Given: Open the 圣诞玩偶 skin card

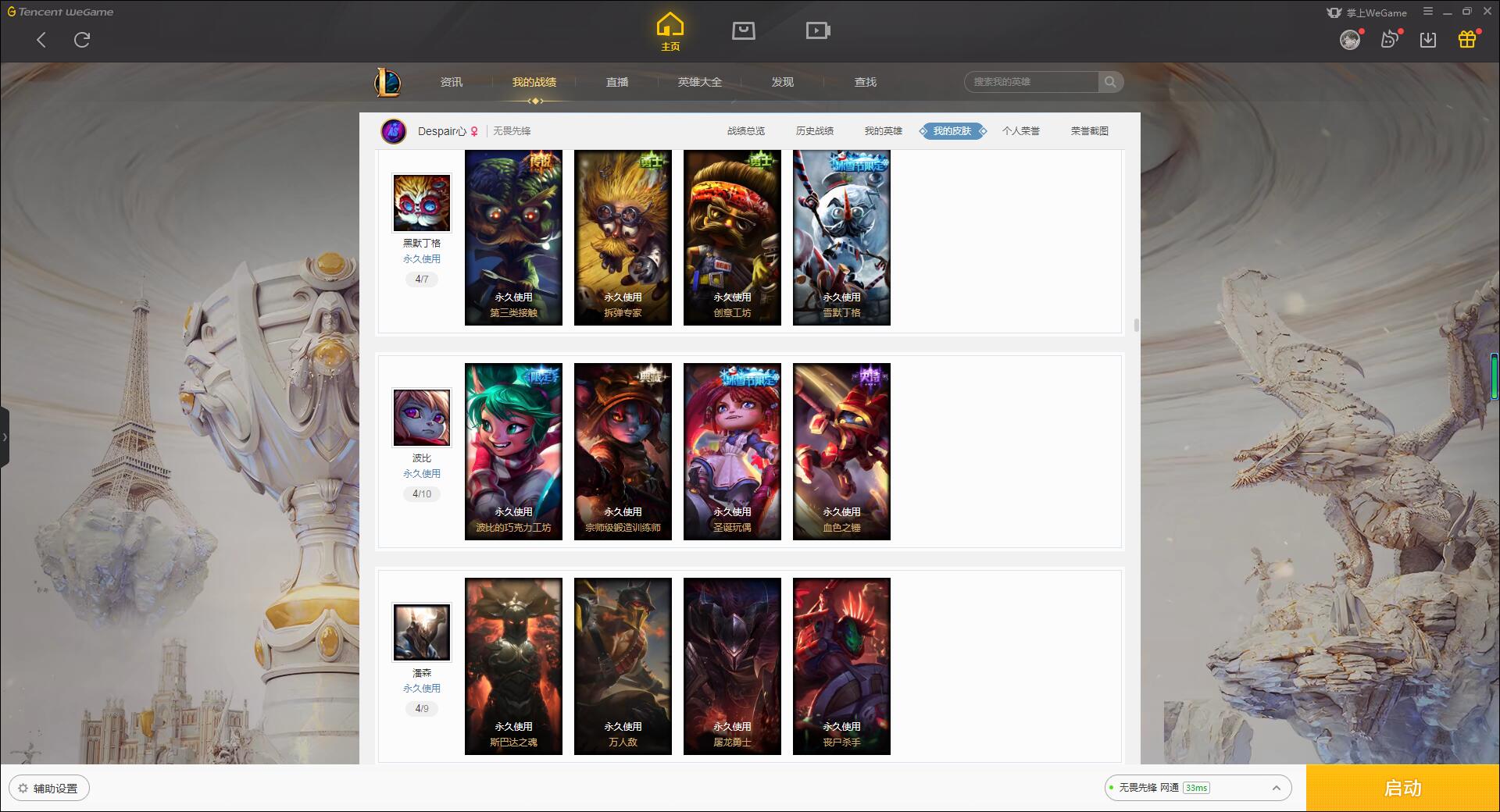Looking at the screenshot, I should pos(732,451).
